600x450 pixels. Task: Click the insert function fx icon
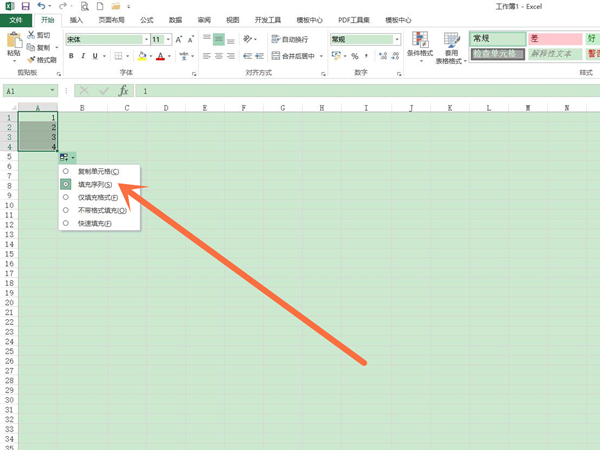click(x=124, y=91)
